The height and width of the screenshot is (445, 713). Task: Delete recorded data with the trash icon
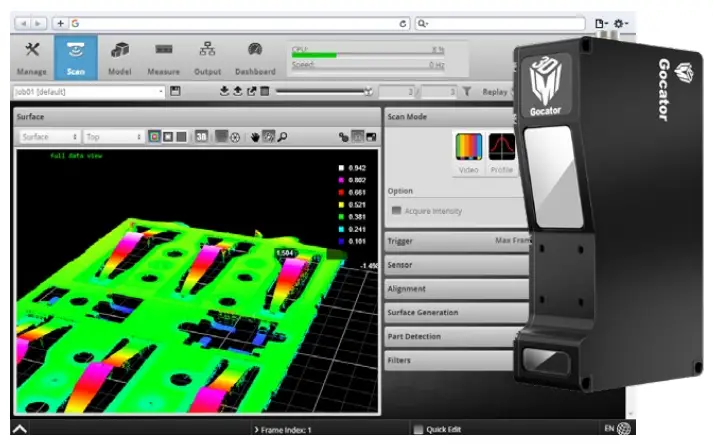pos(265,91)
